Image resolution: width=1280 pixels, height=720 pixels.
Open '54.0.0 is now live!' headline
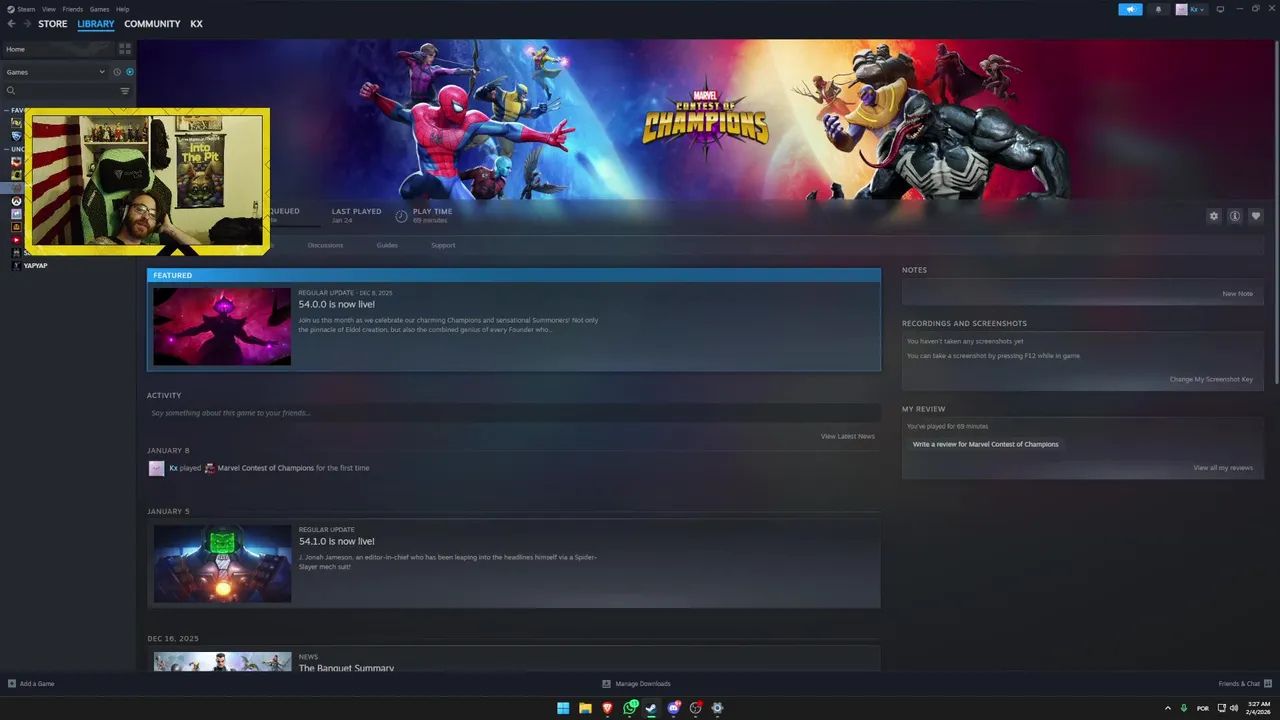pyautogui.click(x=336, y=304)
